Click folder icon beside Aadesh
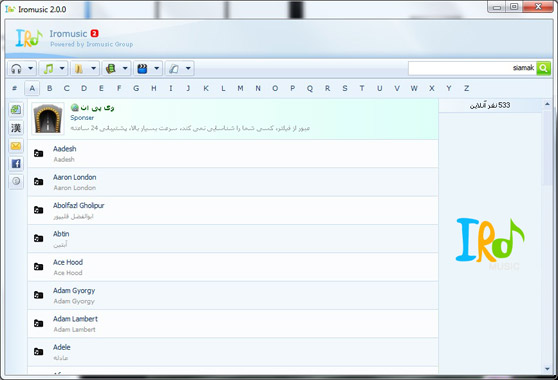 [38, 153]
